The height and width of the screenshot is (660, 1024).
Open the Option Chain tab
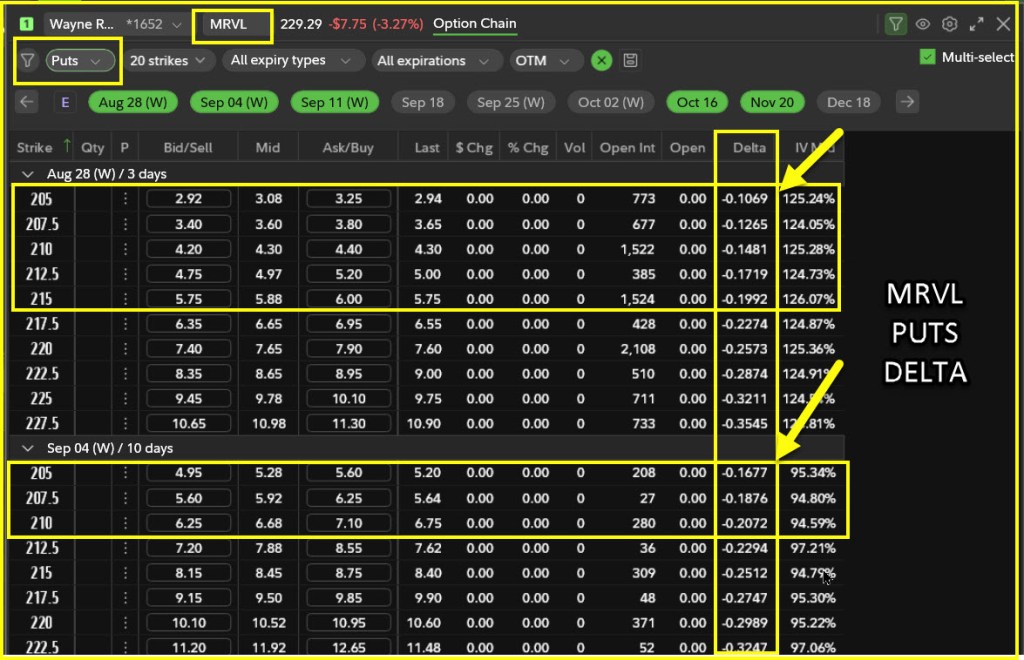pos(475,24)
